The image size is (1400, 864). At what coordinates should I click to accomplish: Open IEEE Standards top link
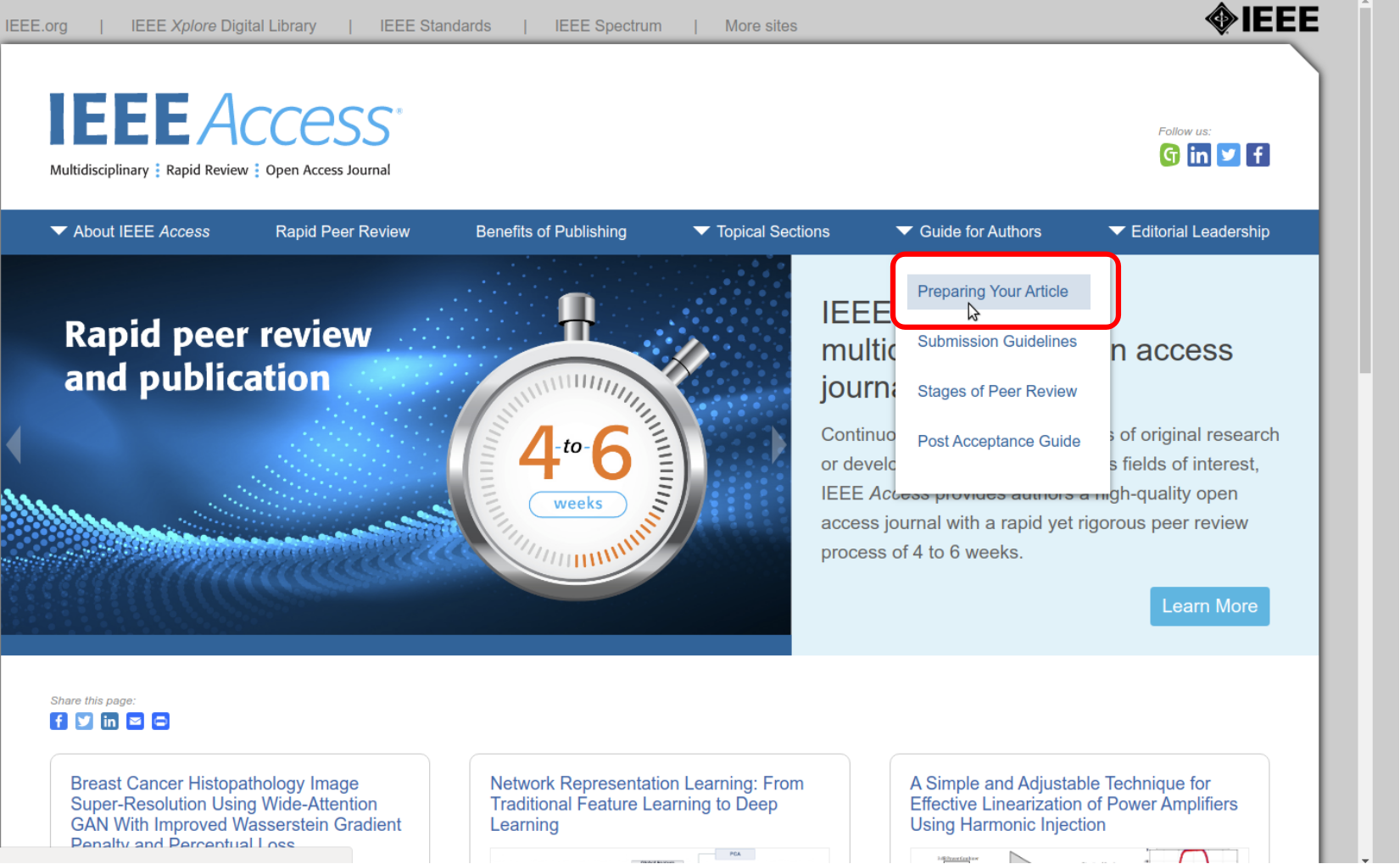tap(436, 25)
